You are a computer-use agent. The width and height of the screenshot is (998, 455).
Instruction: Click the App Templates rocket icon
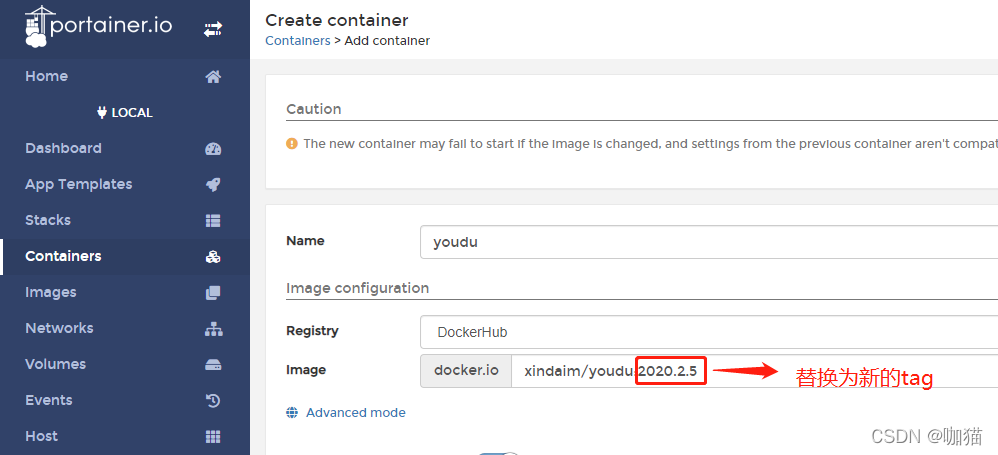(213, 185)
